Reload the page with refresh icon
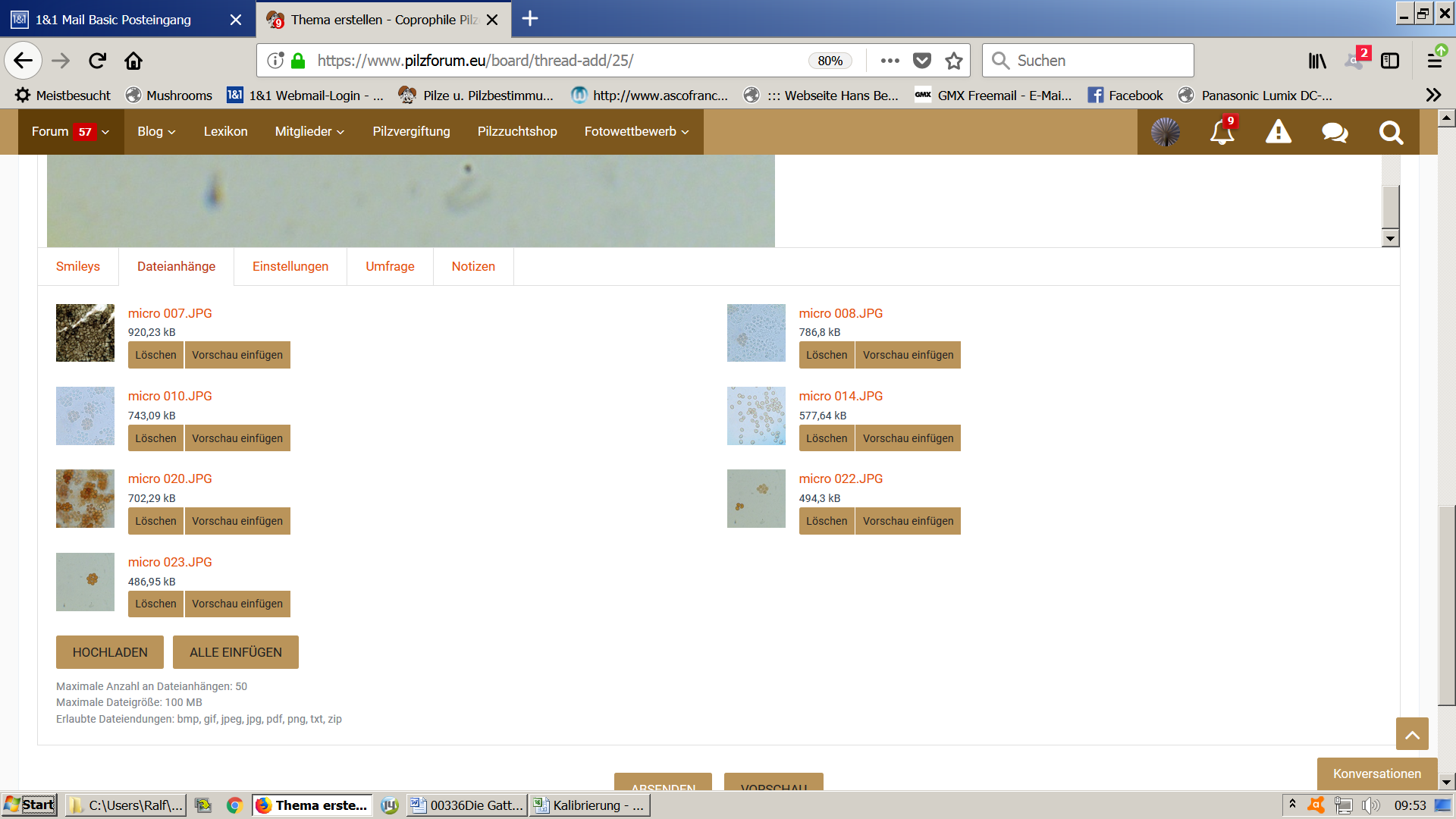This screenshot has height=819, width=1456. coord(97,61)
